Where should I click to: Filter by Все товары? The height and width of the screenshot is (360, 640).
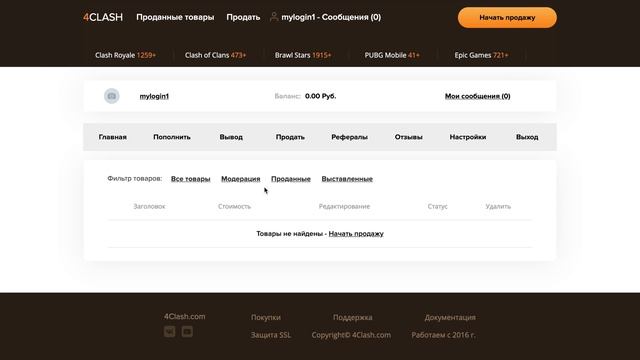click(x=191, y=179)
